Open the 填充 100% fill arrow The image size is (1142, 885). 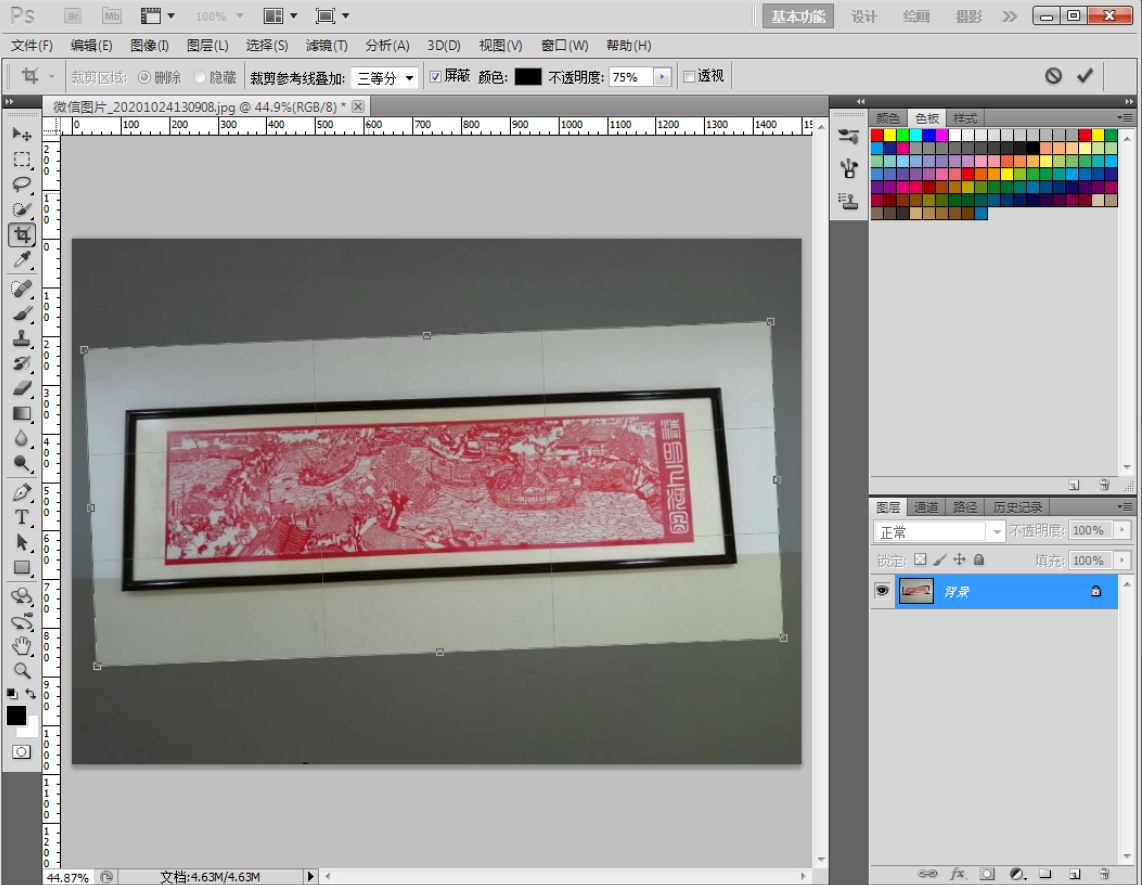(x=1122, y=560)
